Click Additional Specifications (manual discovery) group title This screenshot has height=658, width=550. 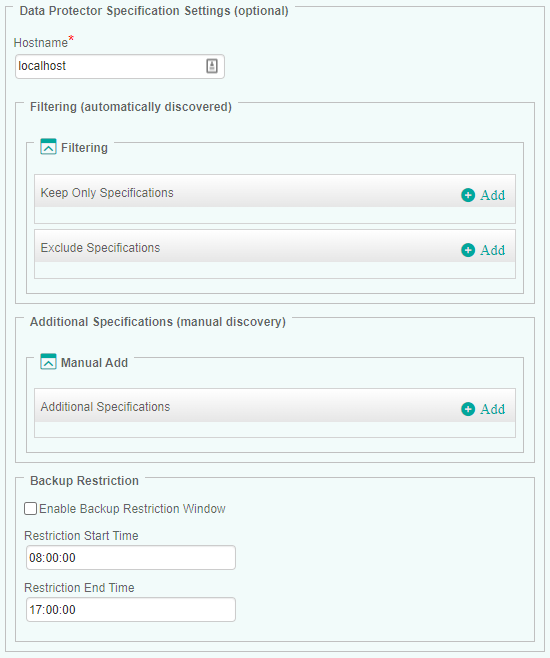pyautogui.click(x=158, y=321)
